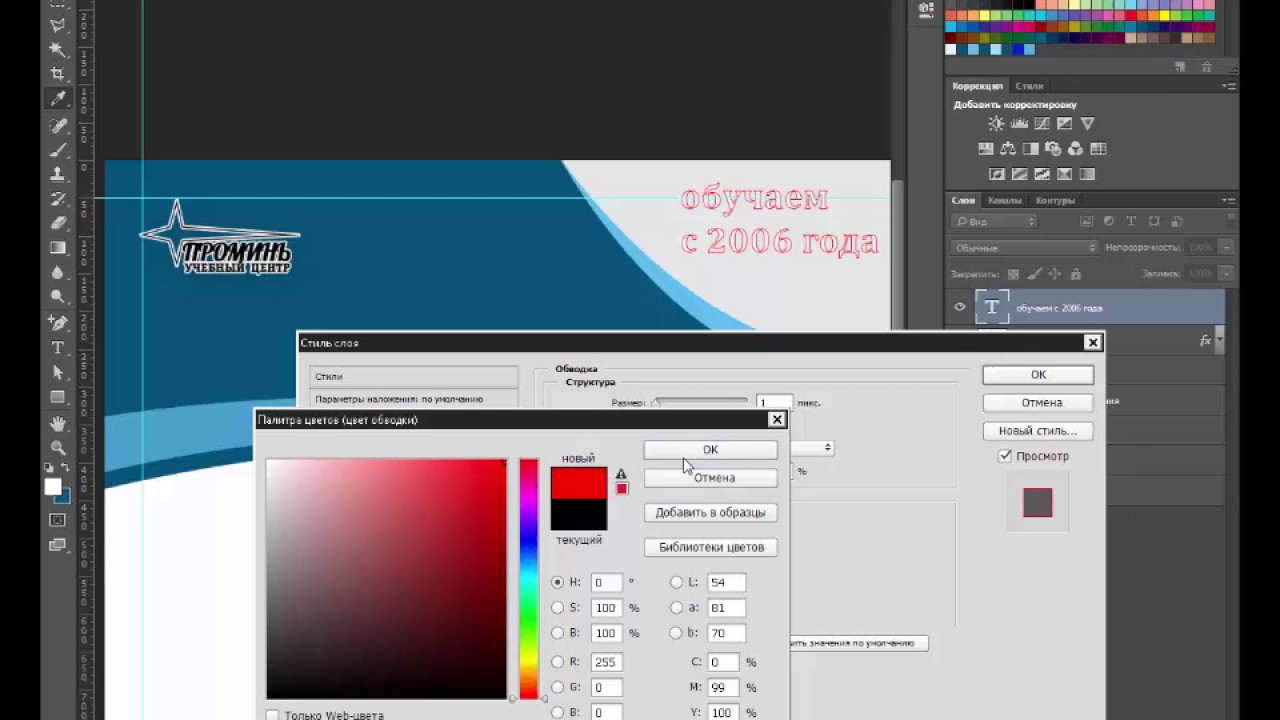The height and width of the screenshot is (720, 1280).
Task: Select the S saturation radio button
Action: [558, 607]
